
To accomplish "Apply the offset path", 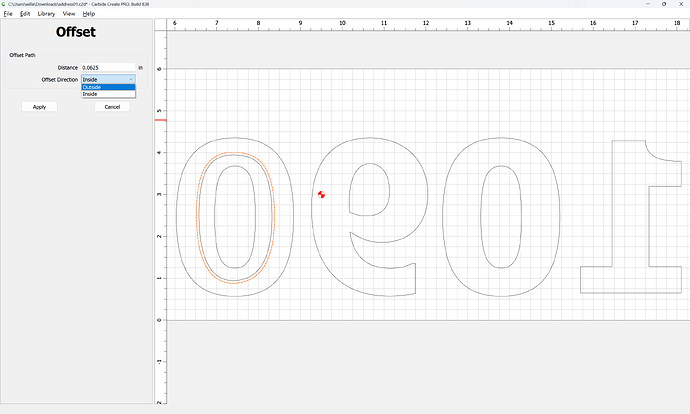I will point(39,106).
